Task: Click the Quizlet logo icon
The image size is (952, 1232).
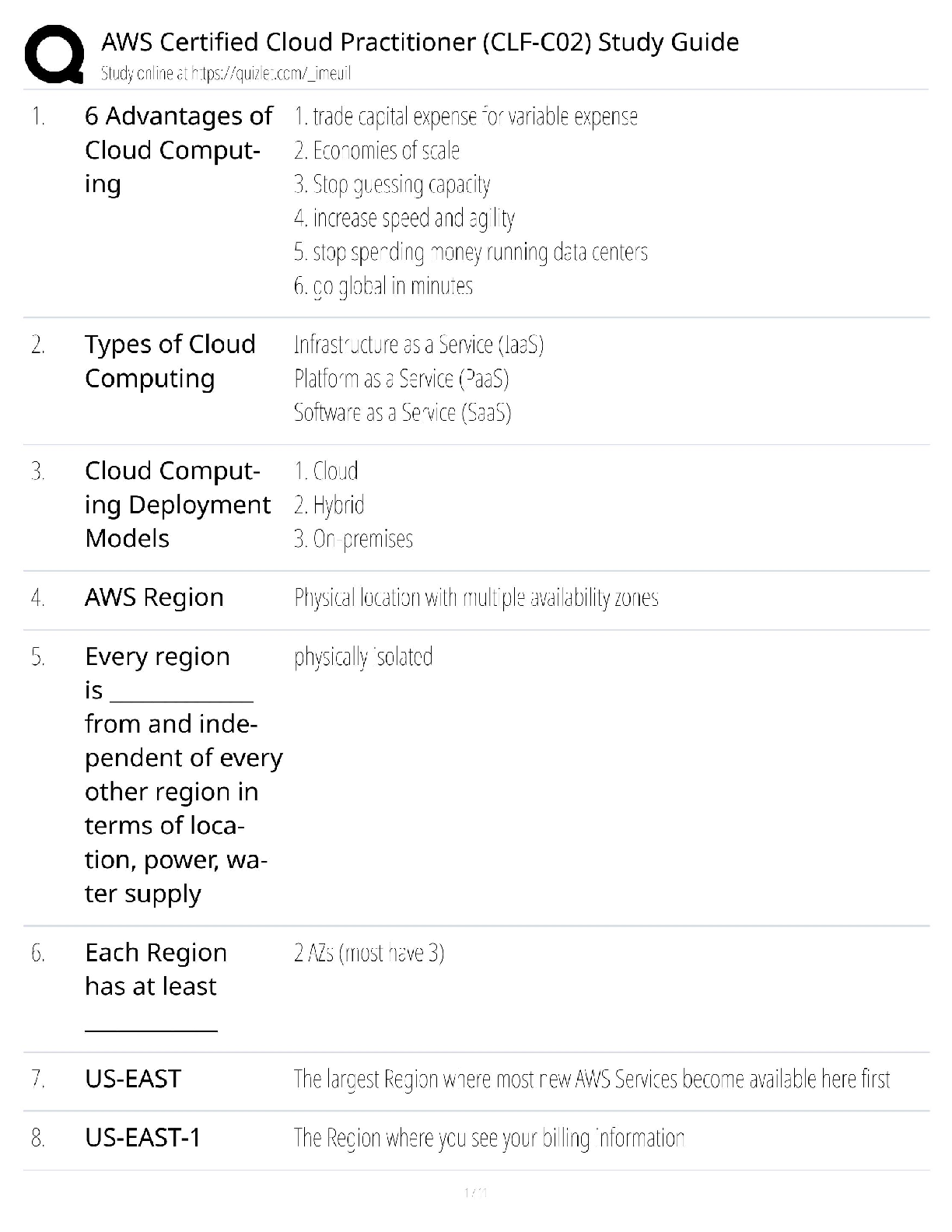Action: [x=54, y=54]
